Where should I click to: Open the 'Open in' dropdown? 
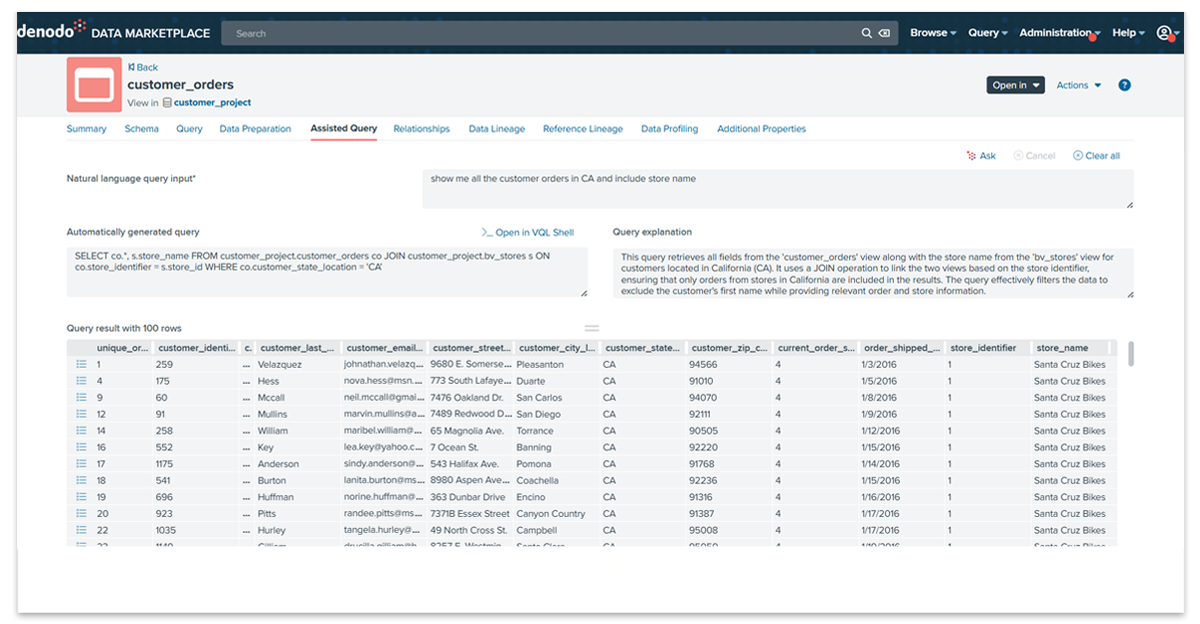pyautogui.click(x=1014, y=85)
